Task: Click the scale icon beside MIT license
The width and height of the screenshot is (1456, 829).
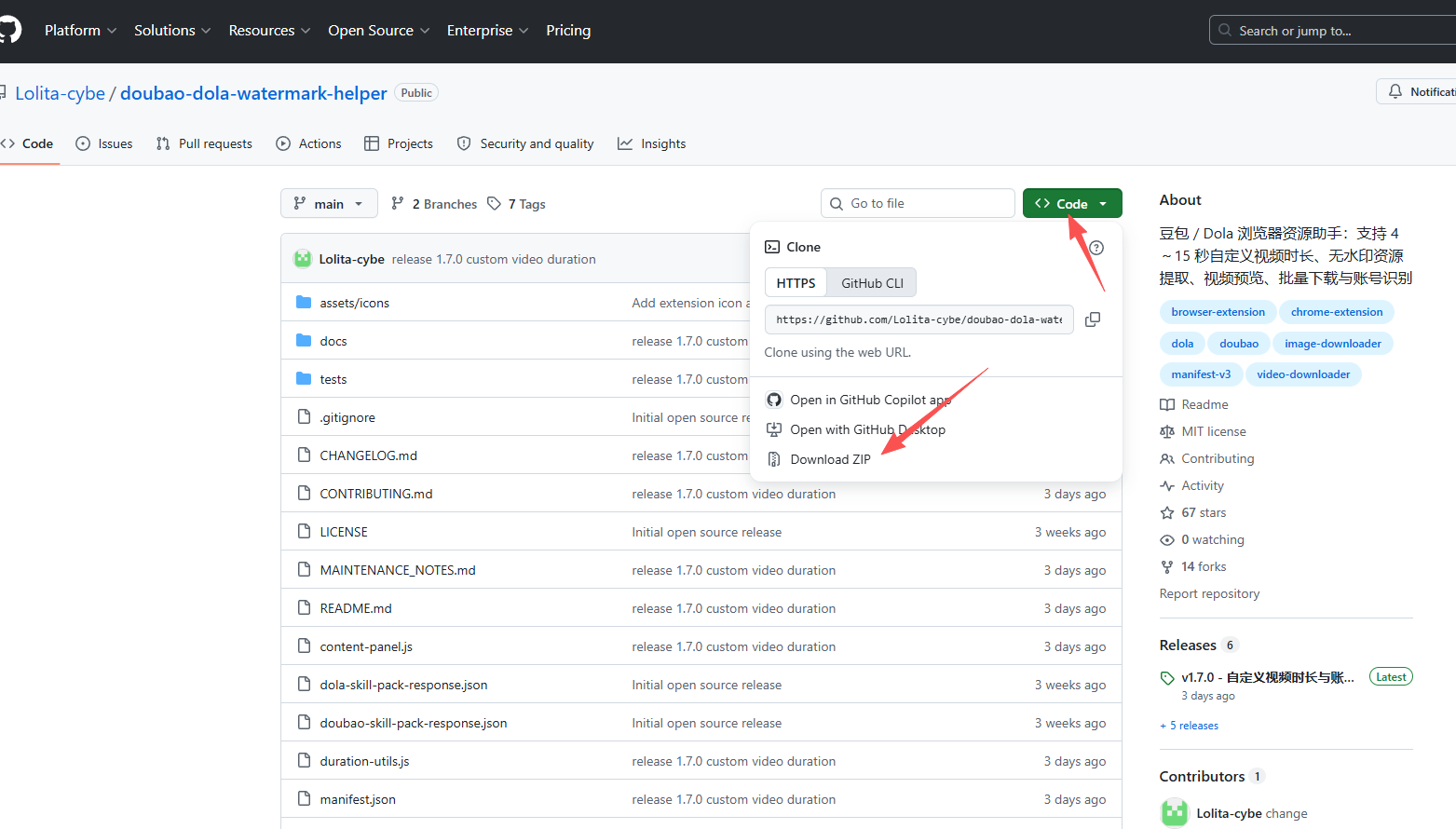Action: tap(1167, 431)
